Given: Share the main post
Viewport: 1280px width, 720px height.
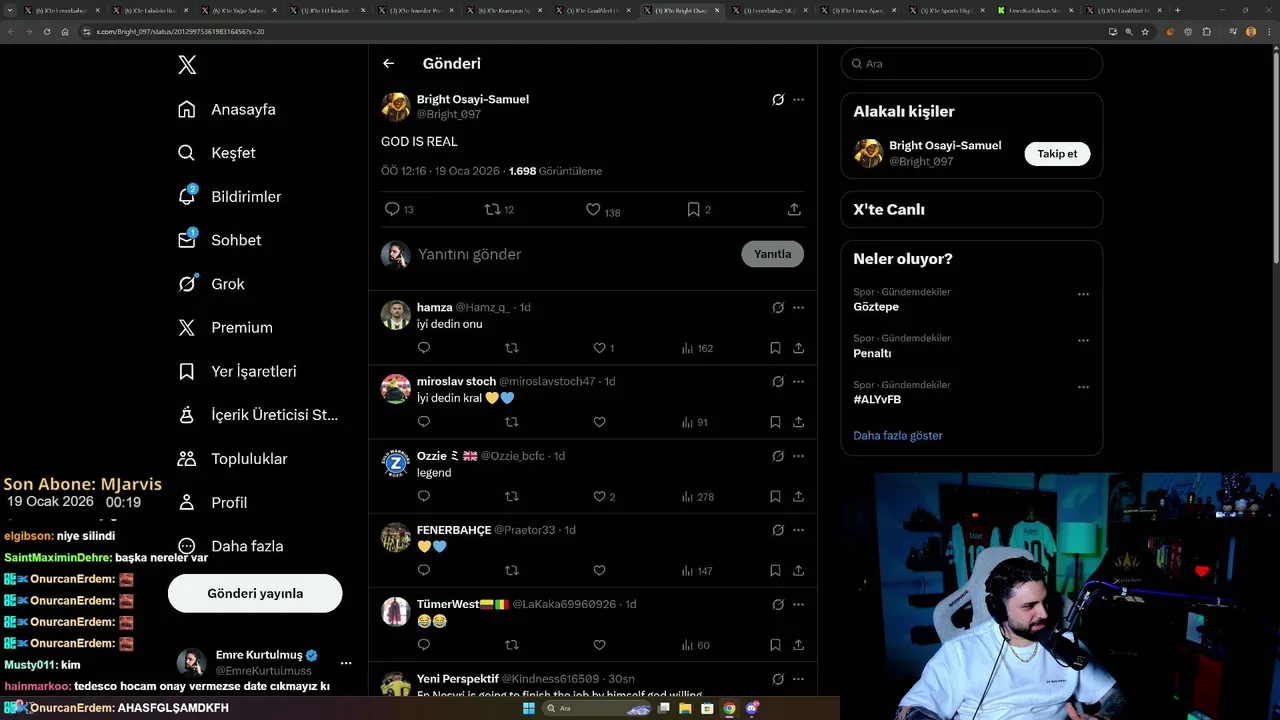Looking at the screenshot, I should [794, 209].
